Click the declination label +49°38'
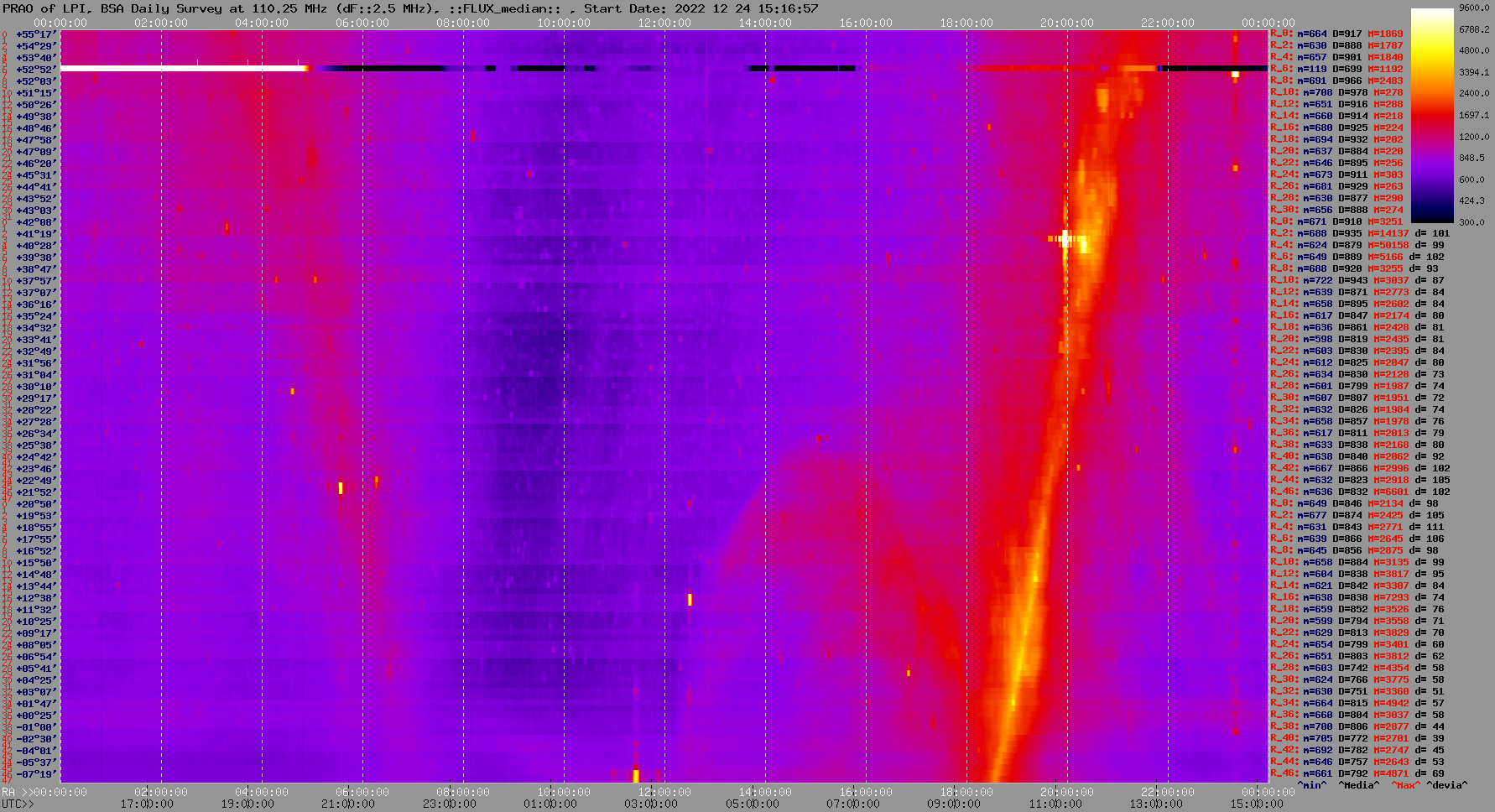This screenshot has height=812, width=1495. [x=36, y=117]
